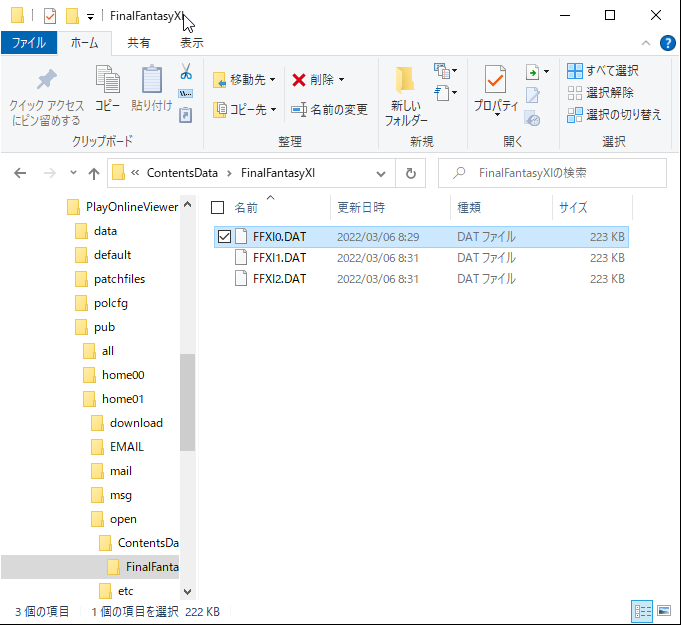The height and width of the screenshot is (625, 681).
Task: Select FFXI1.DAT file
Action: pyautogui.click(x=421, y=258)
